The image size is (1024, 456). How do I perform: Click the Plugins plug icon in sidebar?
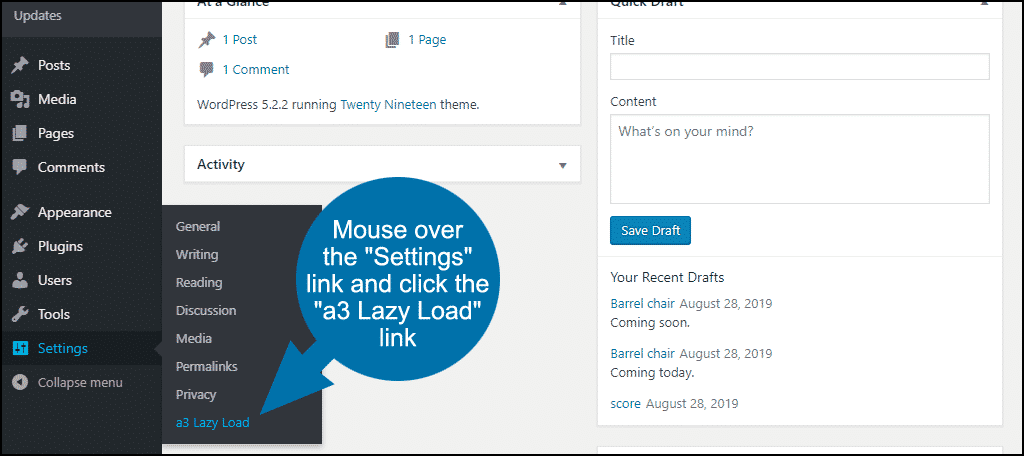coord(20,246)
